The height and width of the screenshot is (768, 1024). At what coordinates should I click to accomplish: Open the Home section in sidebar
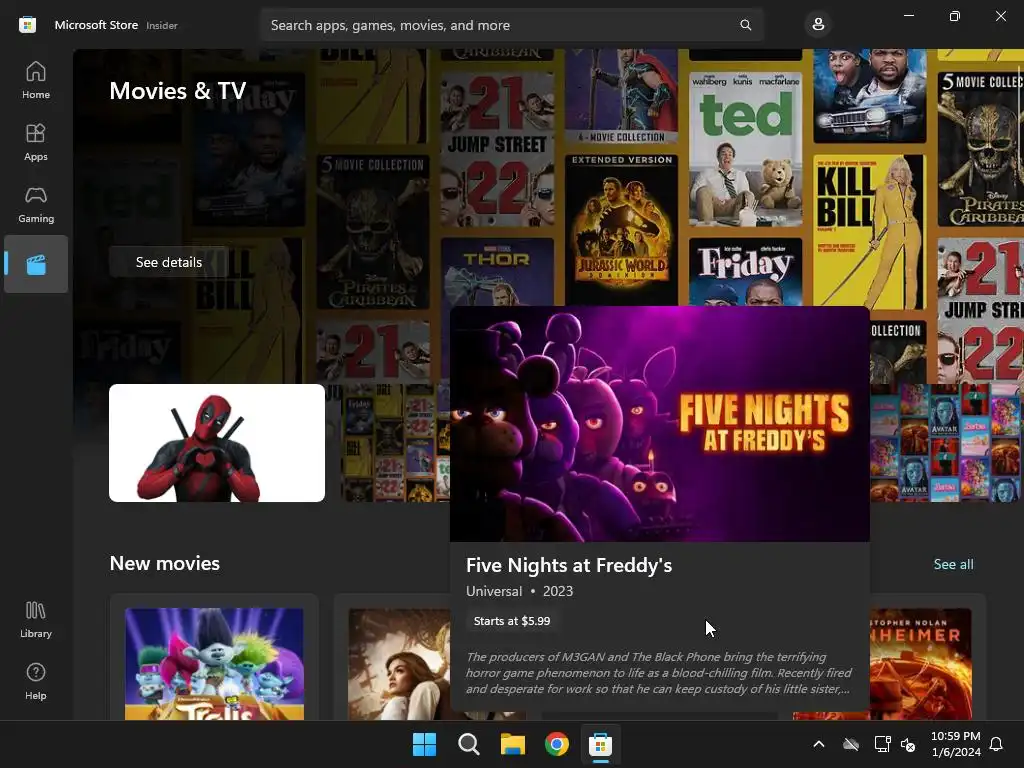click(36, 80)
